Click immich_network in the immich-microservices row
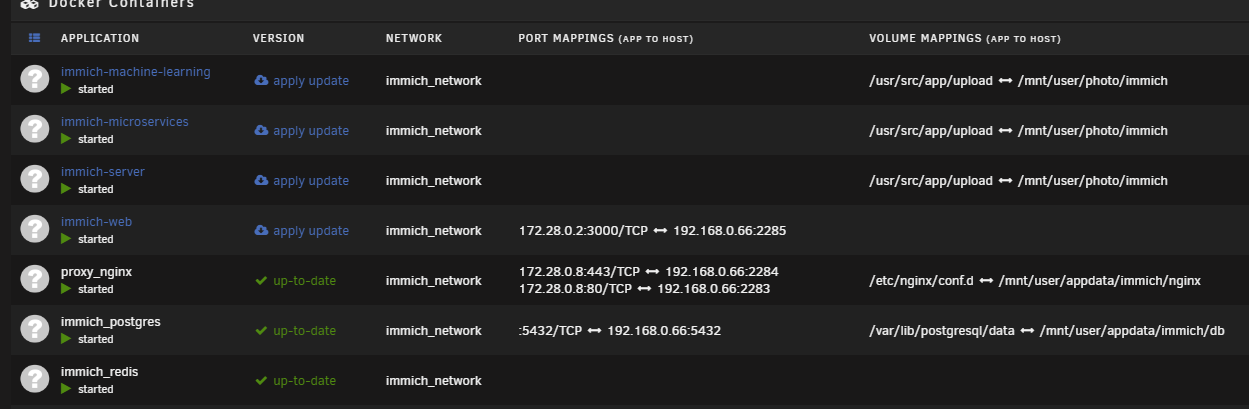Screen dimensions: 1249x409 (x=433, y=130)
